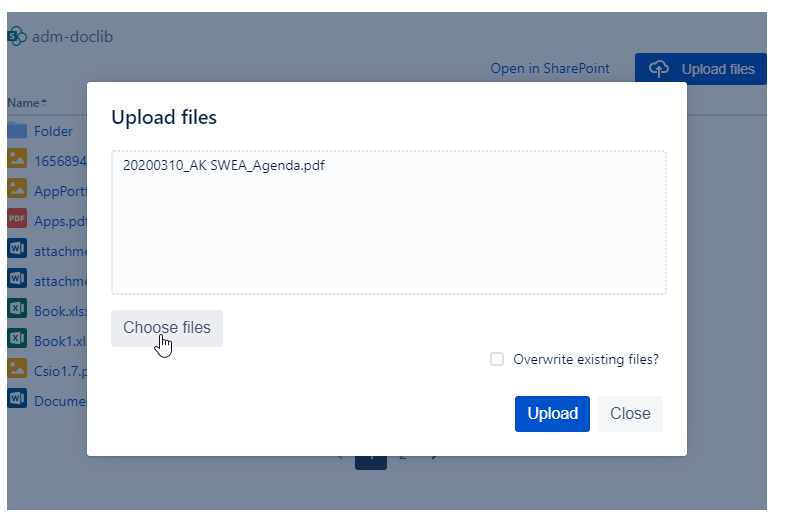The height and width of the screenshot is (526, 794).
Task: Select the 20200310_AK SWEA_Agenda.pdf entry
Action: (224, 165)
